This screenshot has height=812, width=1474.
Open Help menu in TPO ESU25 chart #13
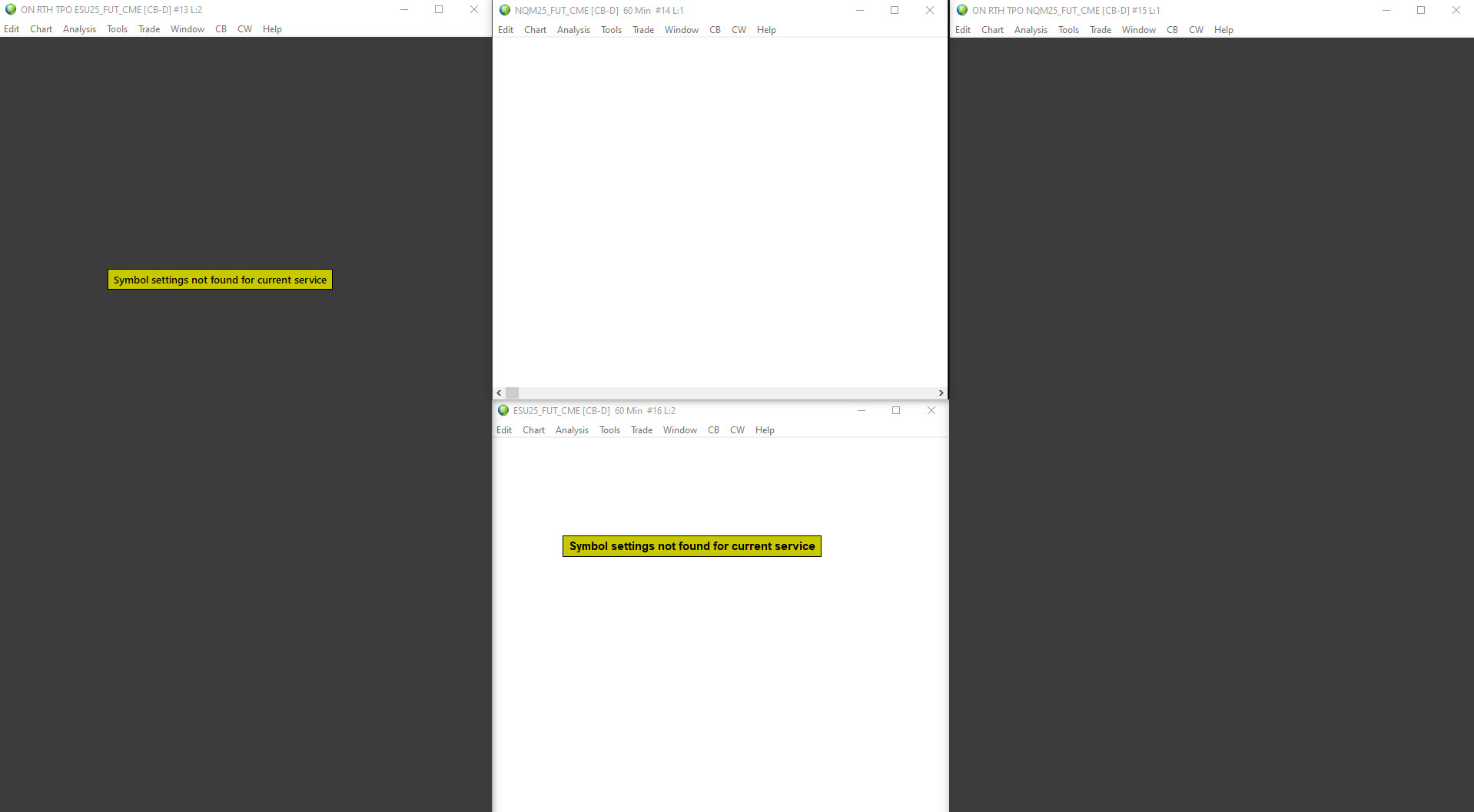[x=273, y=29]
